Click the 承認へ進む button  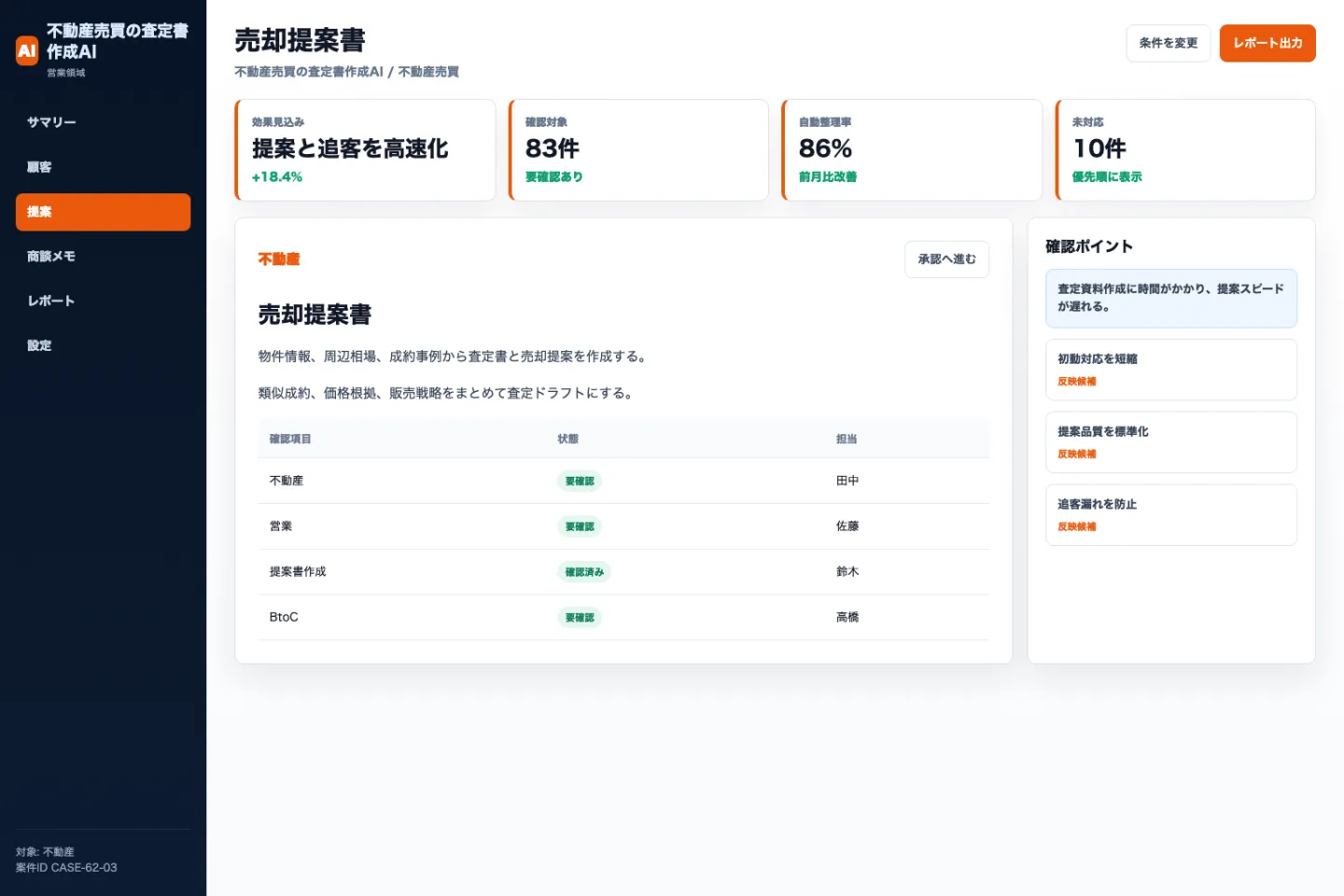[946, 259]
